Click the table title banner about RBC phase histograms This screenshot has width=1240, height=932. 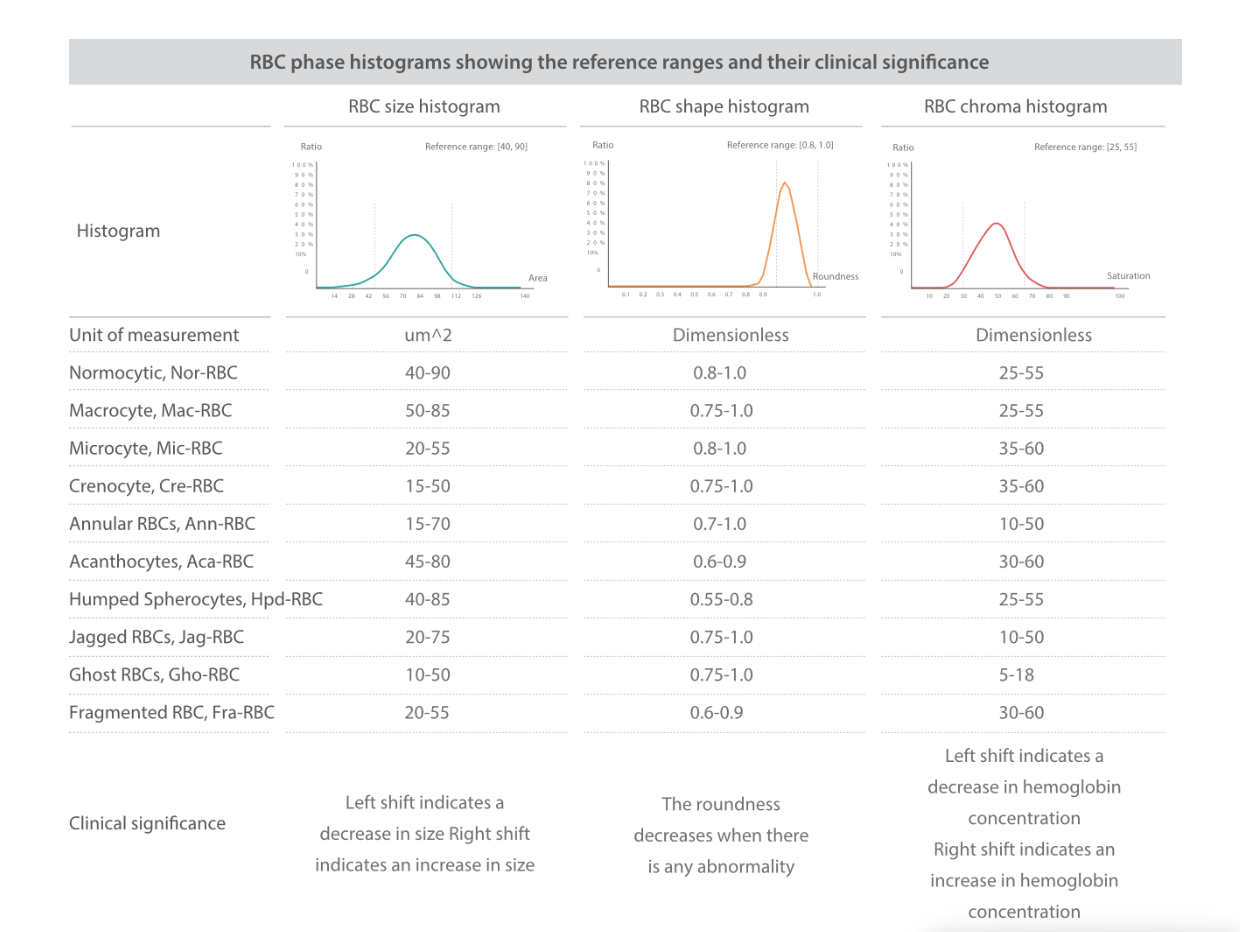tap(619, 62)
